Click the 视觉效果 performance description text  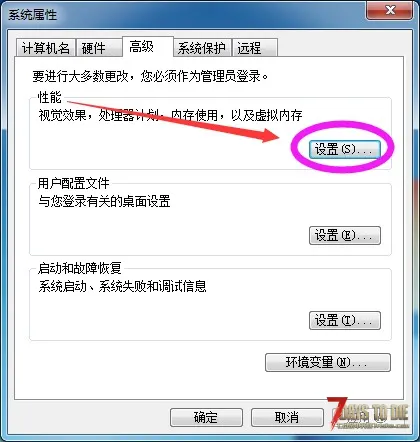coord(170,115)
